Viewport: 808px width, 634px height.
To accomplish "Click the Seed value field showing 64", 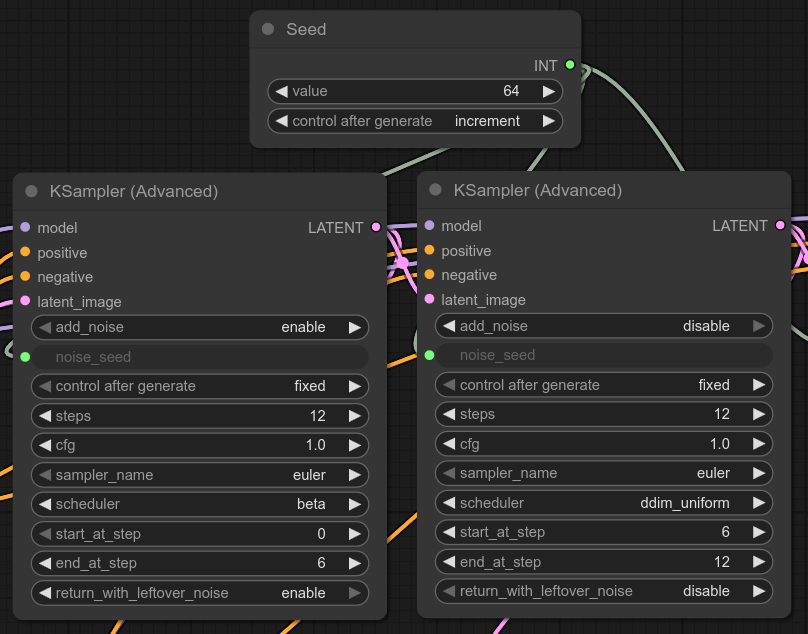I will (415, 91).
